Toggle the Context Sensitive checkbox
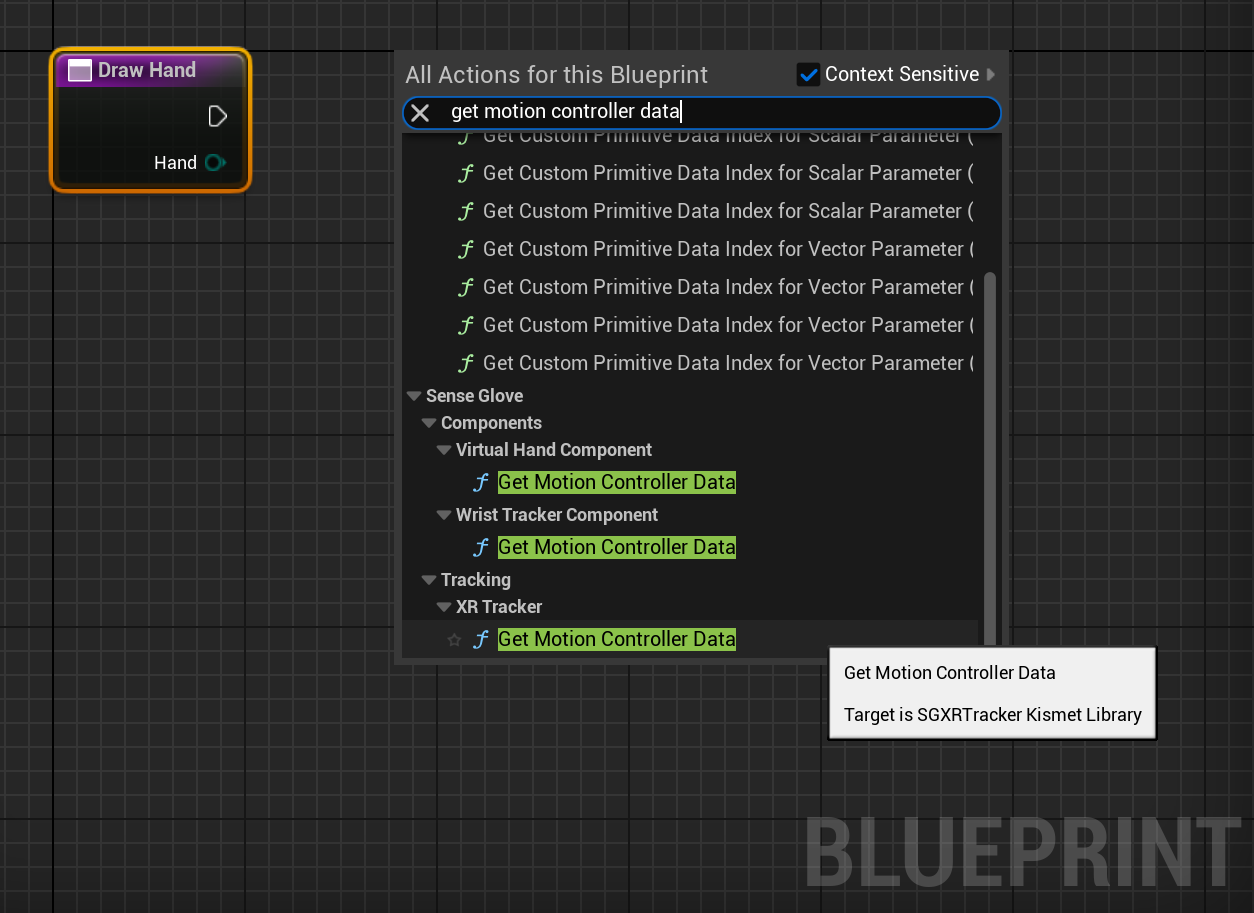This screenshot has width=1254, height=913. [x=808, y=73]
